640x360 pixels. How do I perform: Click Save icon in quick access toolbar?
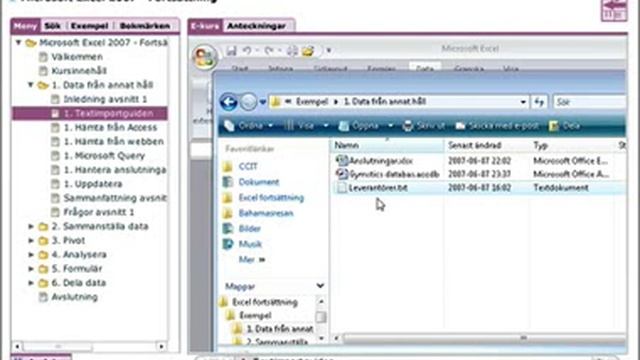231,51
